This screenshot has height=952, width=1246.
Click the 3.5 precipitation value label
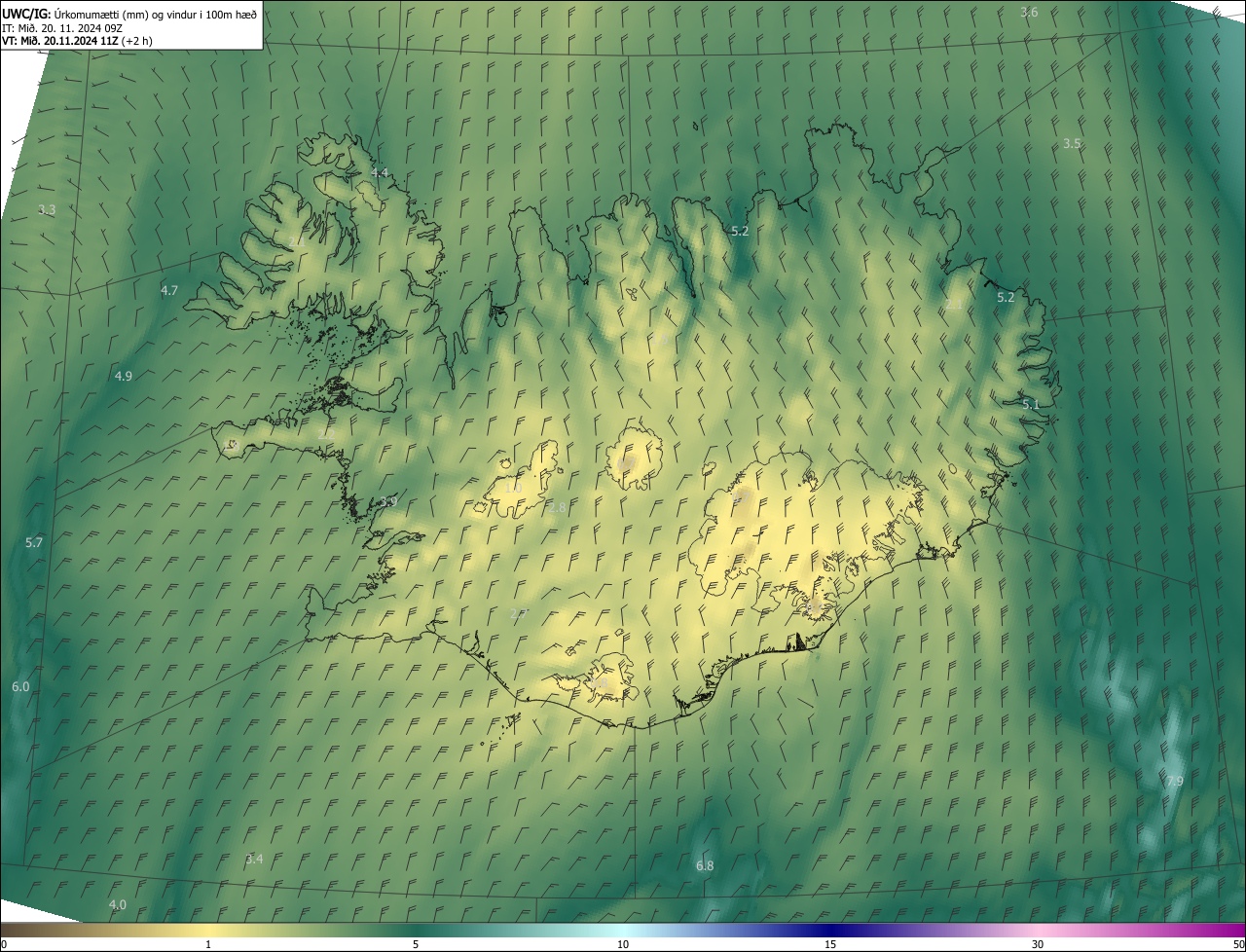pyautogui.click(x=1072, y=143)
